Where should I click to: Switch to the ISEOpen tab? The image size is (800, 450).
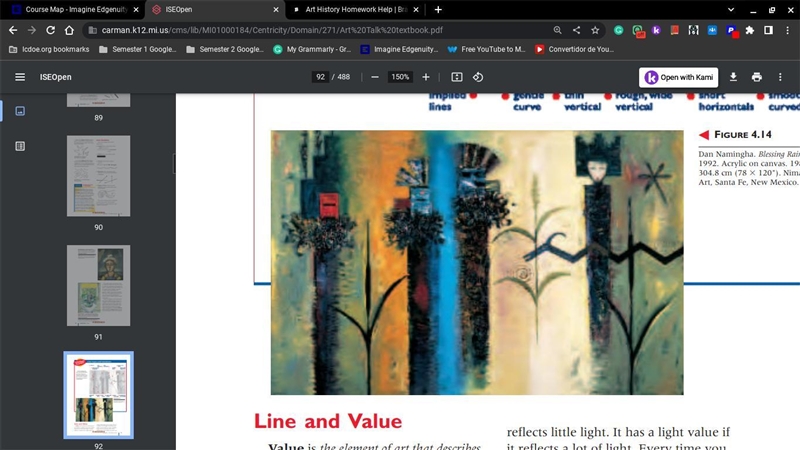click(214, 9)
